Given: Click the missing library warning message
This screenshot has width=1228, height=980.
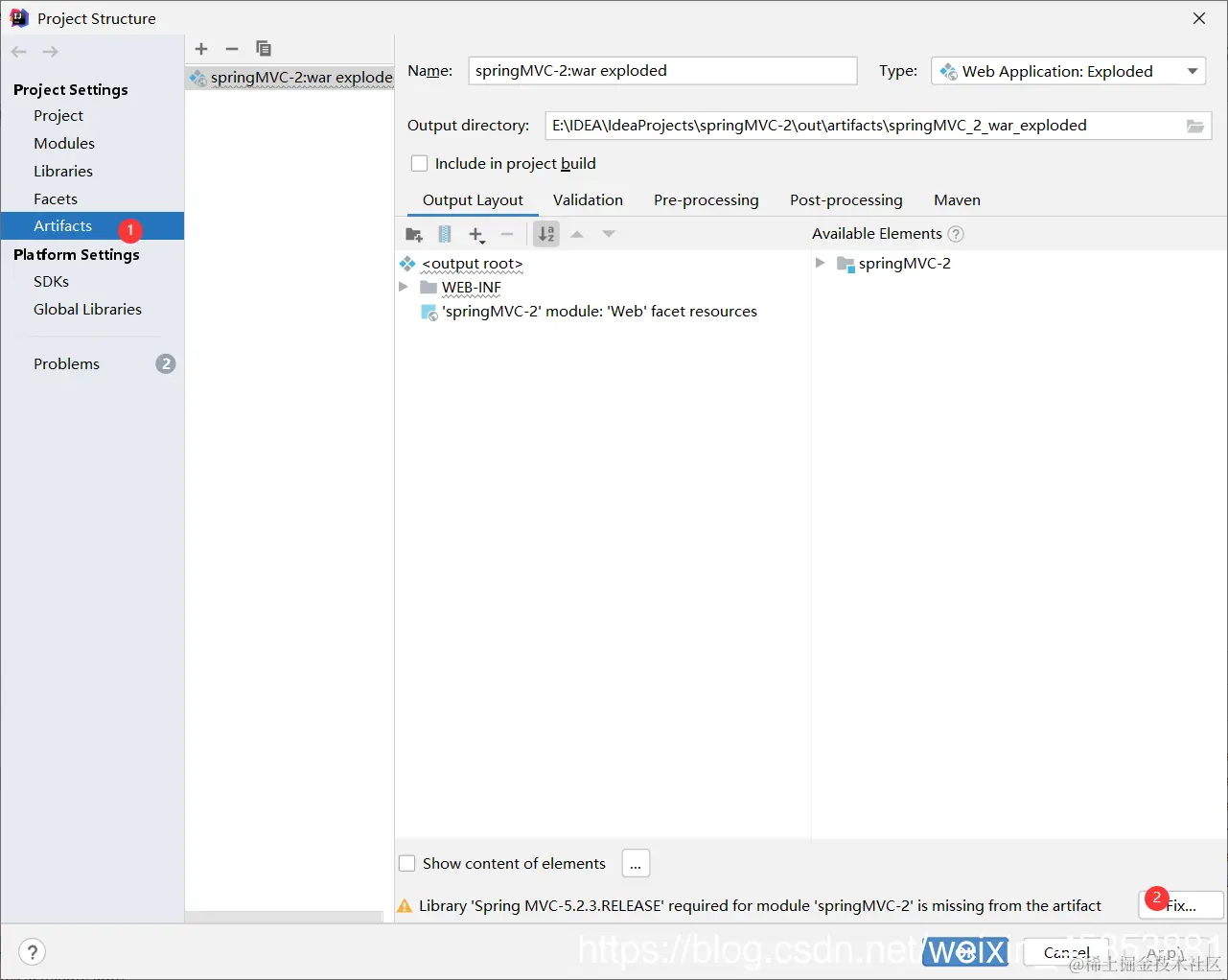Looking at the screenshot, I should (x=760, y=906).
